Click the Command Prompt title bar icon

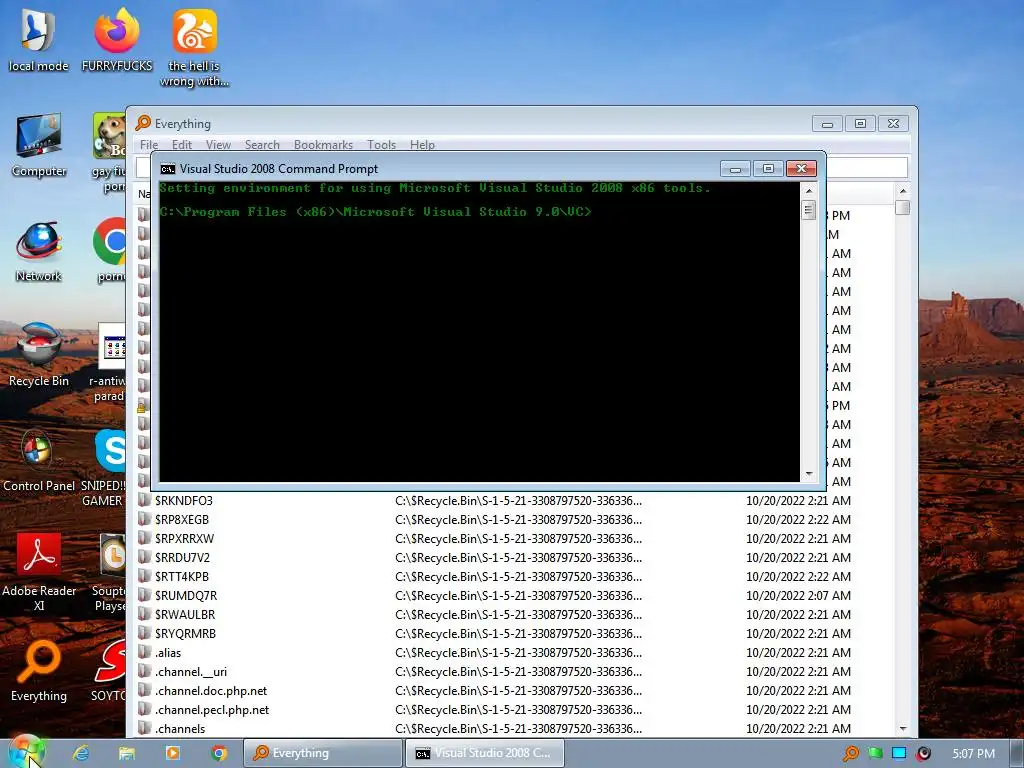(x=168, y=169)
